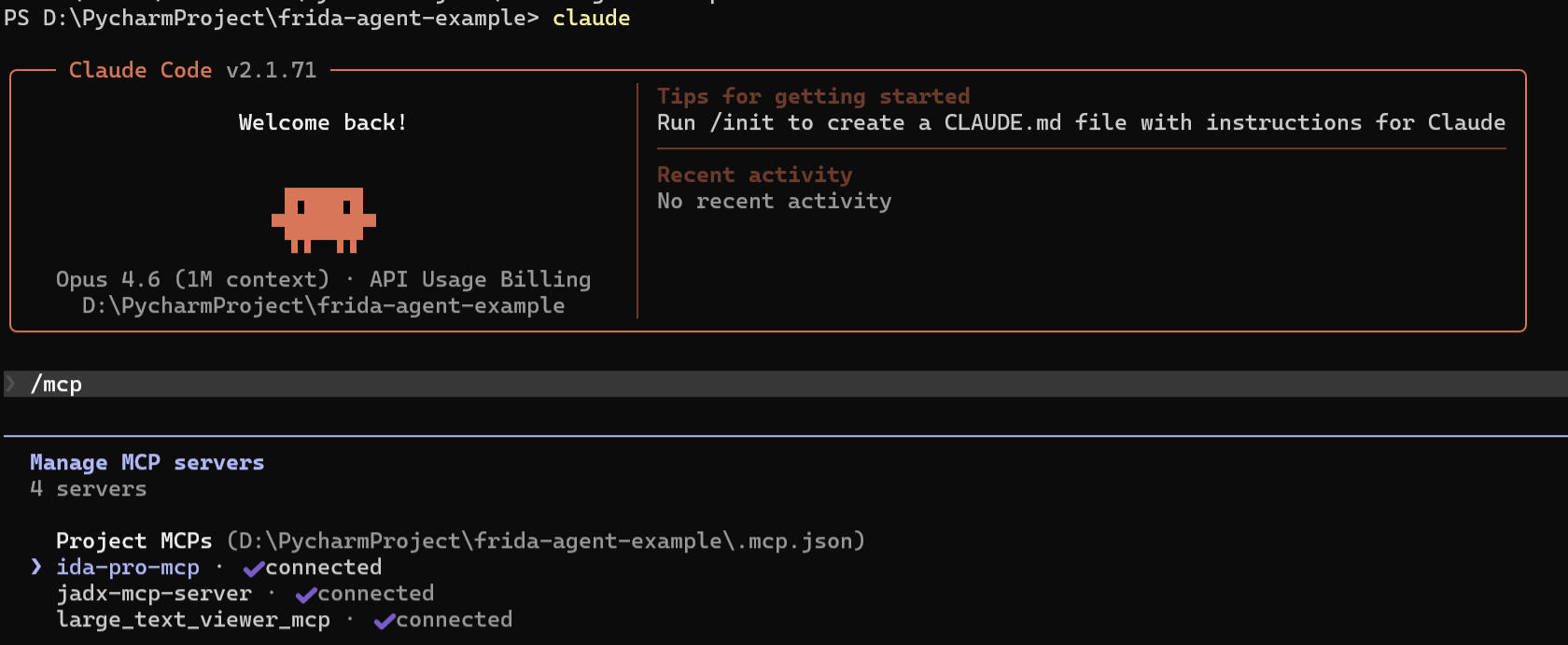1568x645 pixels.
Task: Click the /init command tip text
Action: (1081, 122)
